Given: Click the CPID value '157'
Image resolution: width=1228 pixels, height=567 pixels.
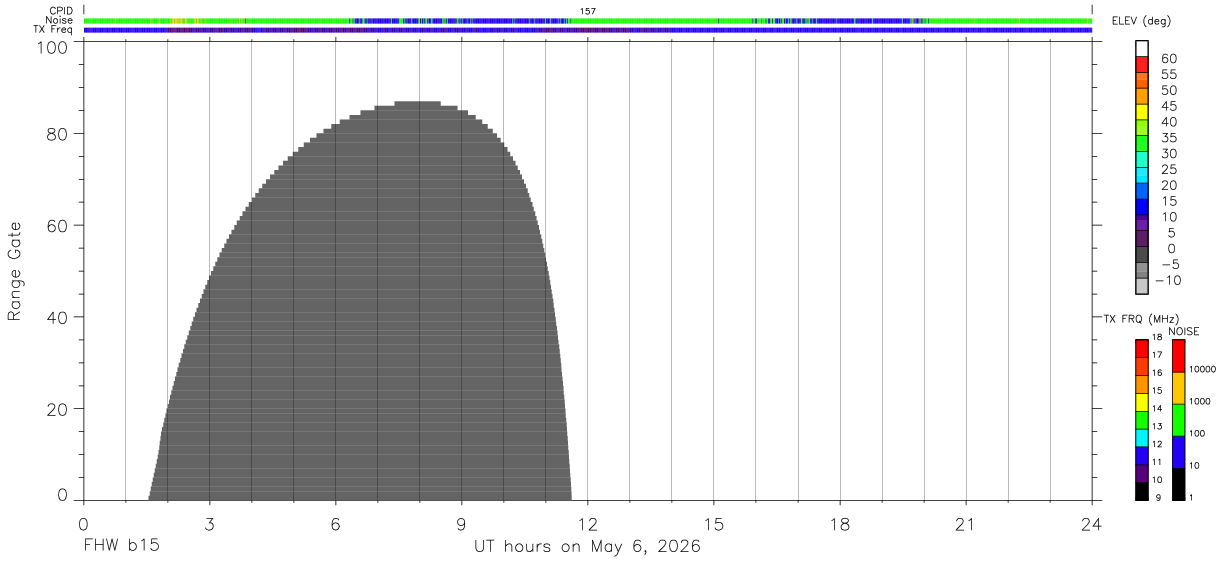Looking at the screenshot, I should click(588, 11).
